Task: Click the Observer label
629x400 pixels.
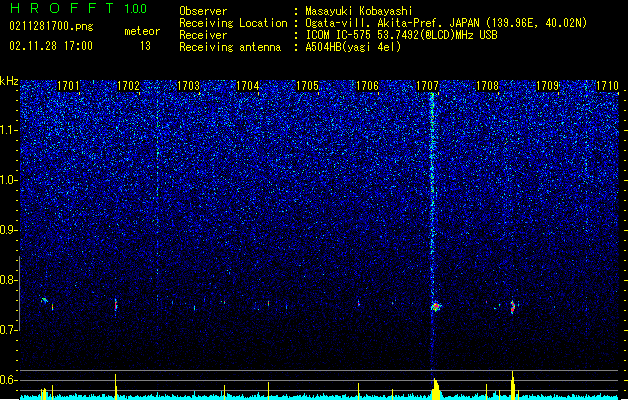Action: 203,11
